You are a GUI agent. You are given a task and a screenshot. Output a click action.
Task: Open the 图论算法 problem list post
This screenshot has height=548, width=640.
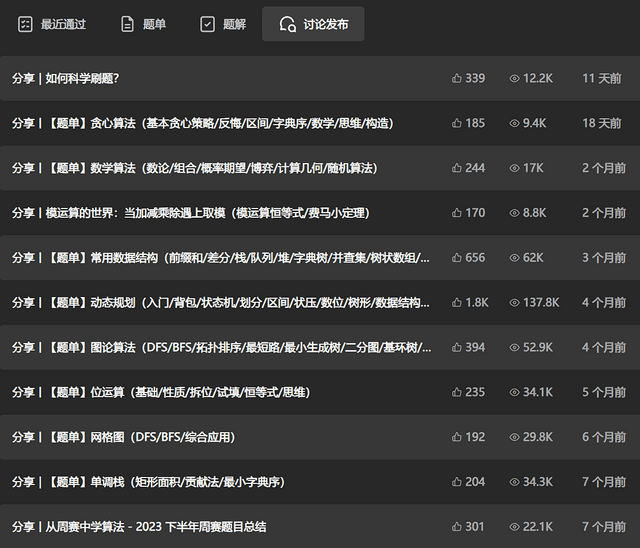(x=222, y=347)
